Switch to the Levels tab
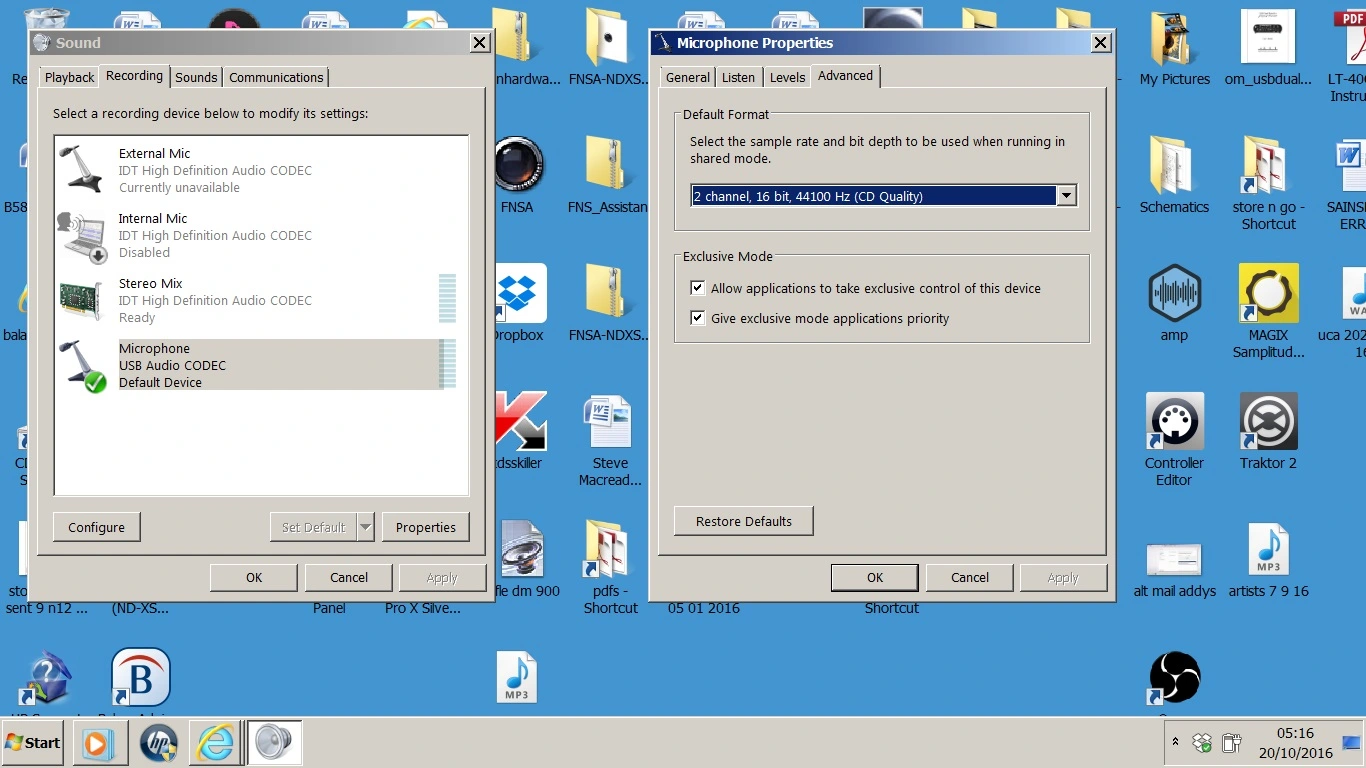The height and width of the screenshot is (768, 1366). (787, 77)
